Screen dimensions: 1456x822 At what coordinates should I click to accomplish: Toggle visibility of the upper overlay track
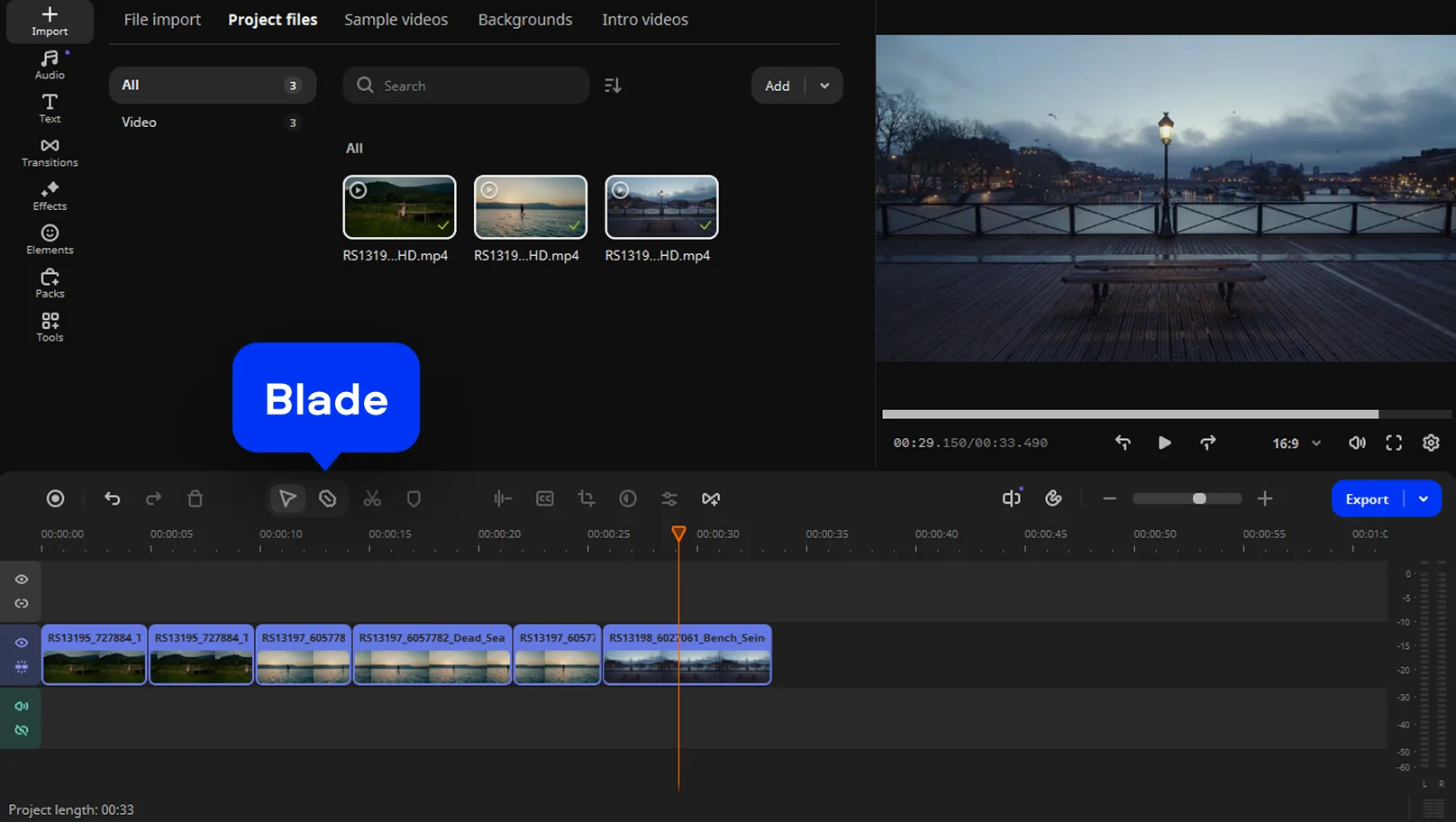[22, 580]
